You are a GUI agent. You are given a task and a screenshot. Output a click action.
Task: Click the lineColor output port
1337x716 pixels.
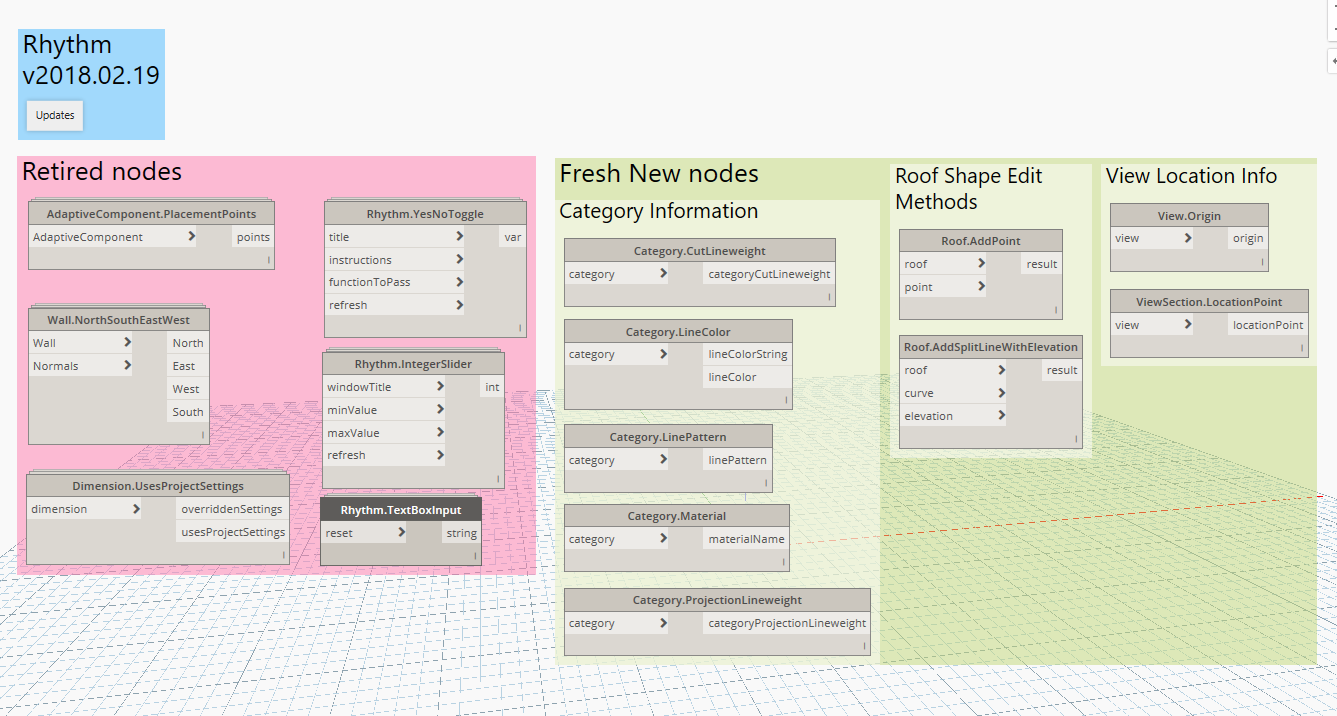click(x=748, y=377)
